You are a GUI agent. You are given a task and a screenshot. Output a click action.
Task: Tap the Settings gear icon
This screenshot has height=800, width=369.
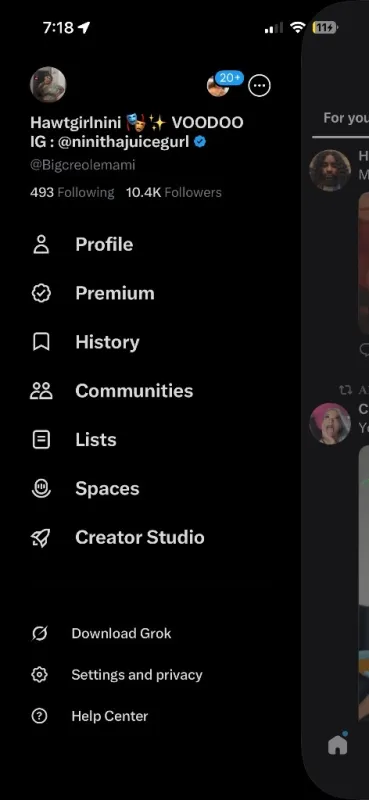(39, 675)
